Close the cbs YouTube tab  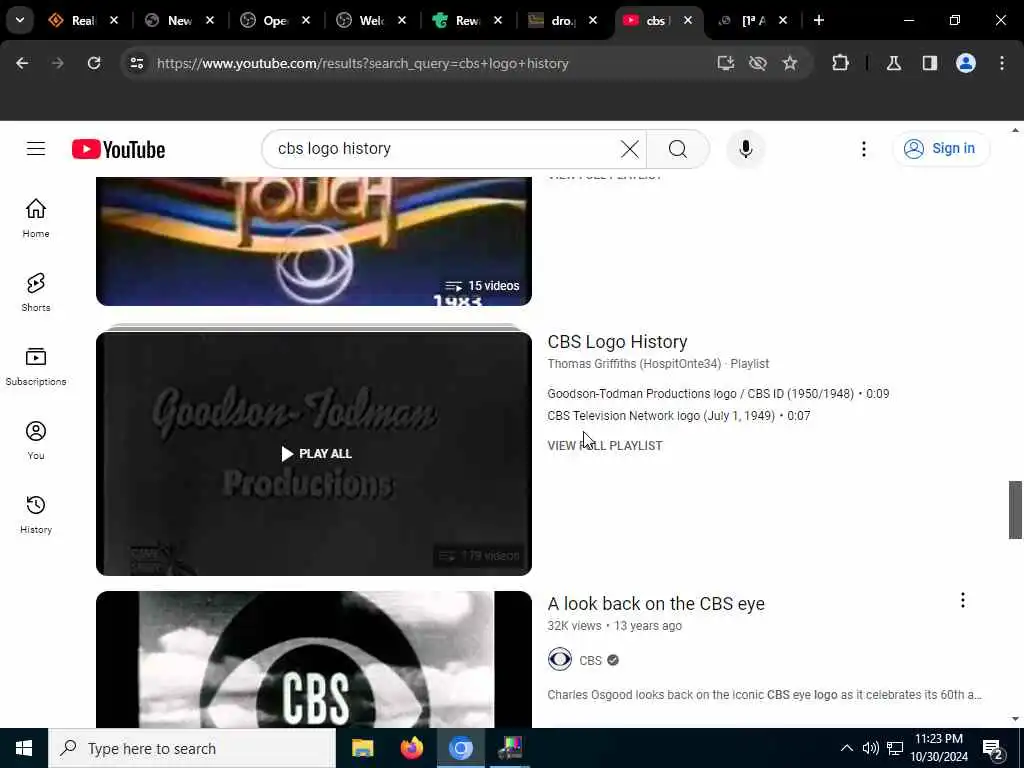coord(688,21)
